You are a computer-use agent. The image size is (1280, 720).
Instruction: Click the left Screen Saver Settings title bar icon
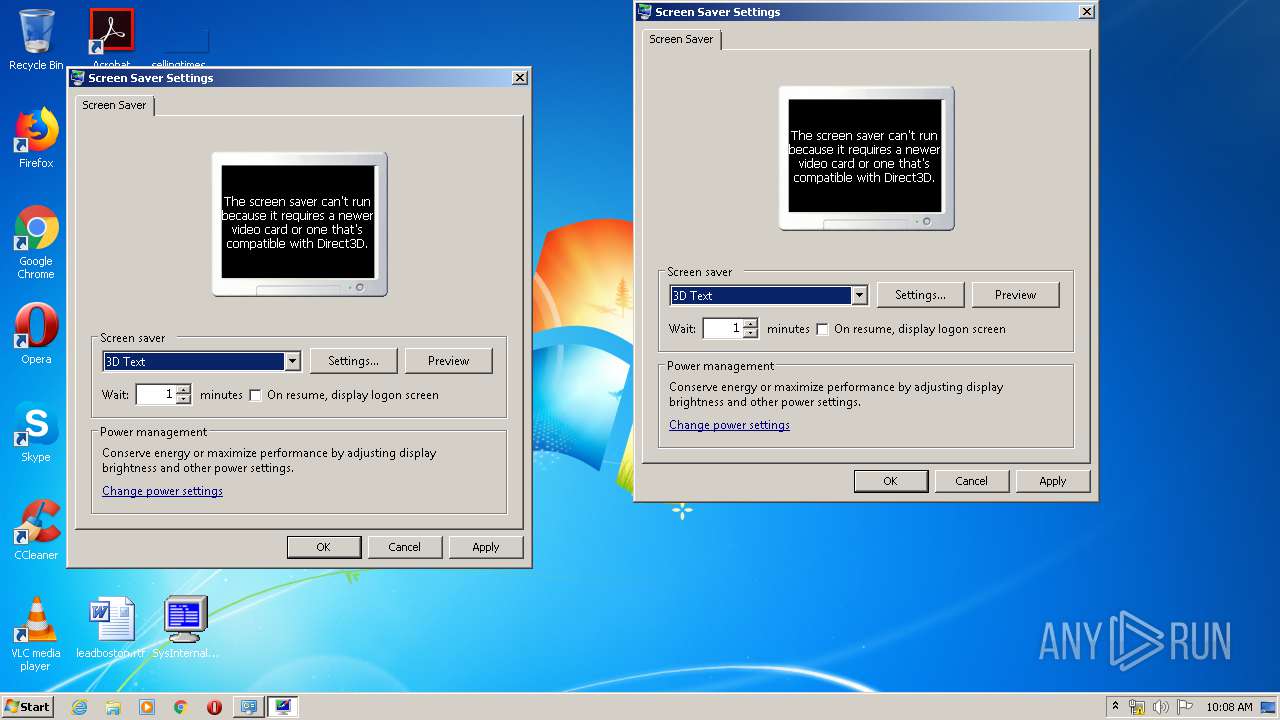78,78
